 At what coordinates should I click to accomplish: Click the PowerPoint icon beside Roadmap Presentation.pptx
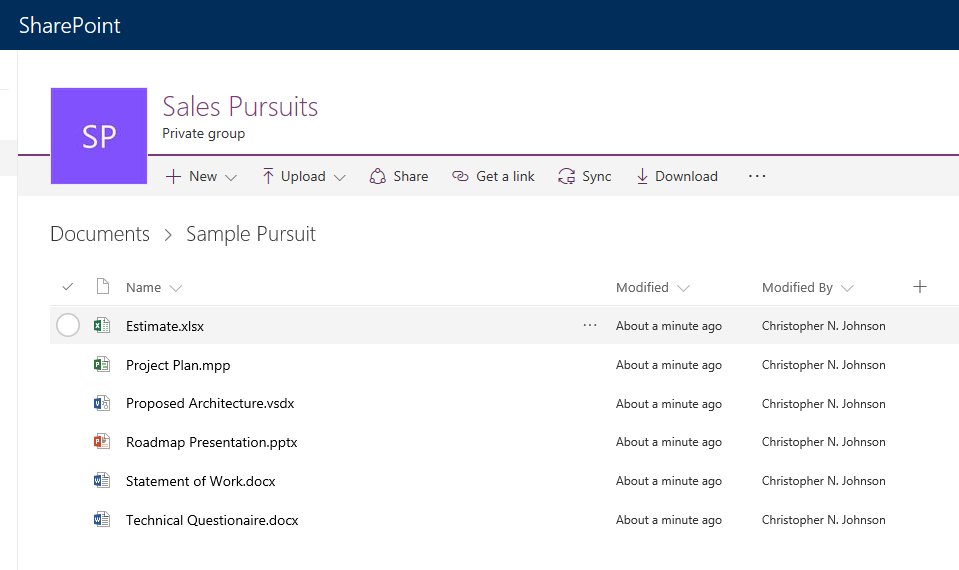tap(102, 442)
